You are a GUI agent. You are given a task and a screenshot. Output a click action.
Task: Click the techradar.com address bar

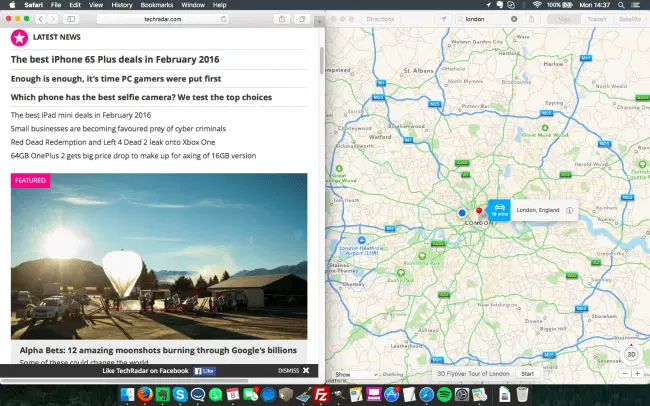(x=162, y=19)
